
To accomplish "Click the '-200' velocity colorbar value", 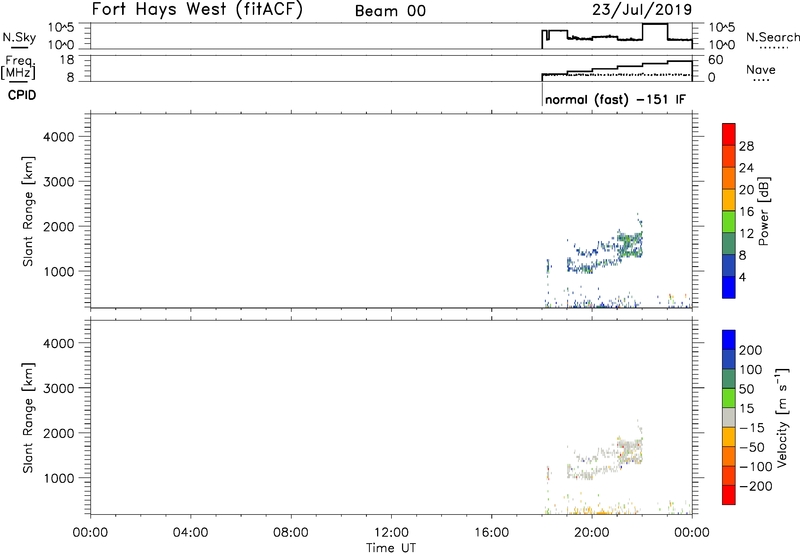I will pos(755,486).
